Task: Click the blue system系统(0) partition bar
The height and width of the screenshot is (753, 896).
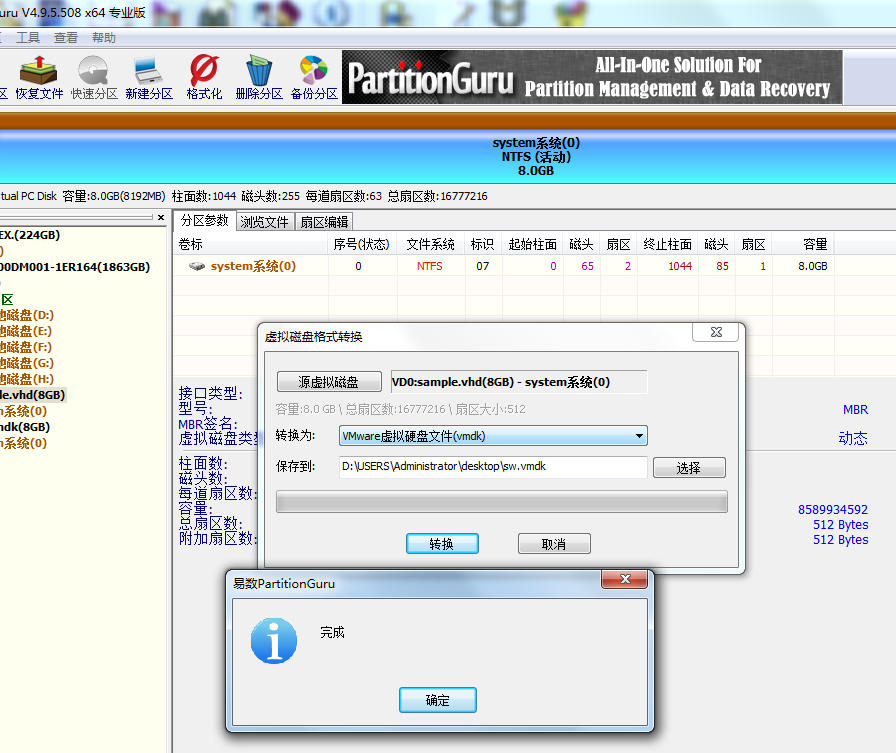Action: (x=448, y=156)
